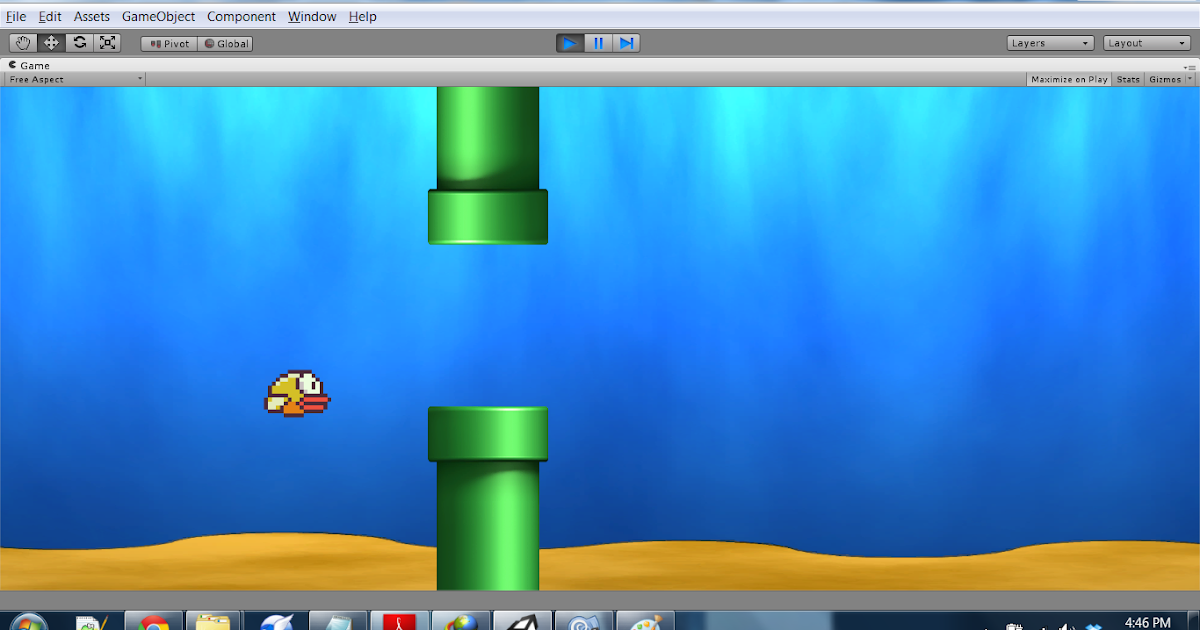
Task: Open the Layers dropdown
Action: click(x=1051, y=43)
